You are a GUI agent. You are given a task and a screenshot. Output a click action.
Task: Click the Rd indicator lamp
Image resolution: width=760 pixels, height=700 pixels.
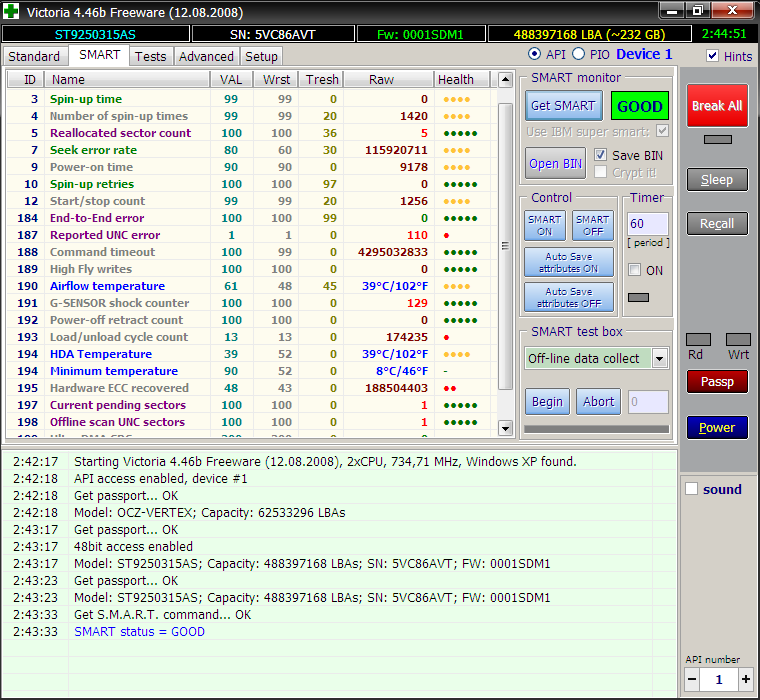pos(698,339)
